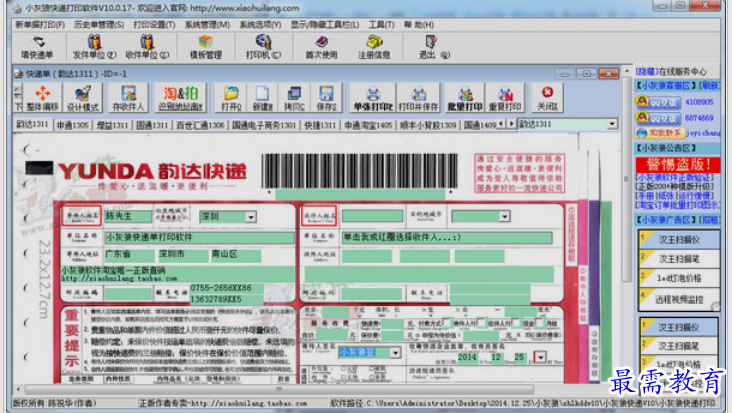The height and width of the screenshot is (413, 732).
Task: Open 注册信息 registration info
Action: click(374, 47)
